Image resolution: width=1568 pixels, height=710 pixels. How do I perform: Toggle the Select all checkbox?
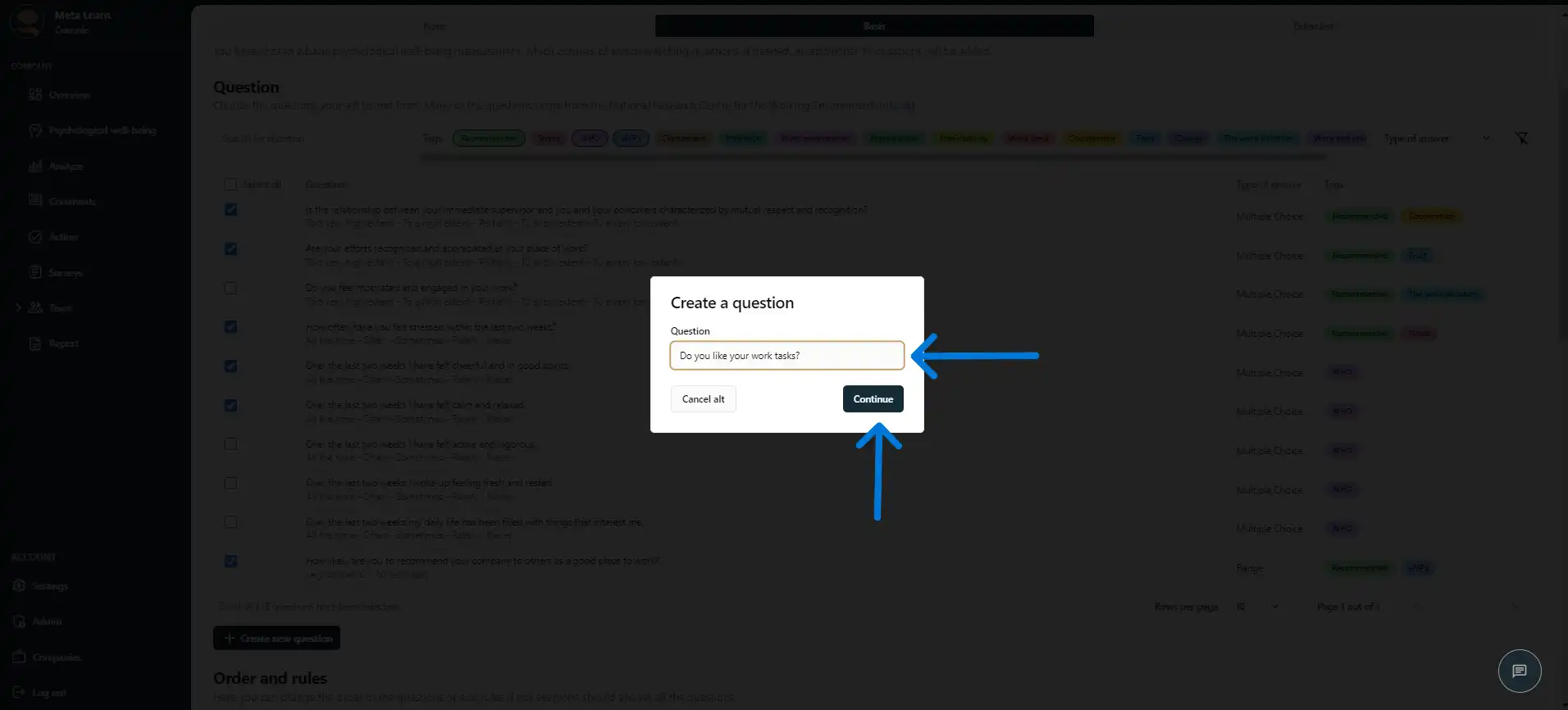(231, 184)
